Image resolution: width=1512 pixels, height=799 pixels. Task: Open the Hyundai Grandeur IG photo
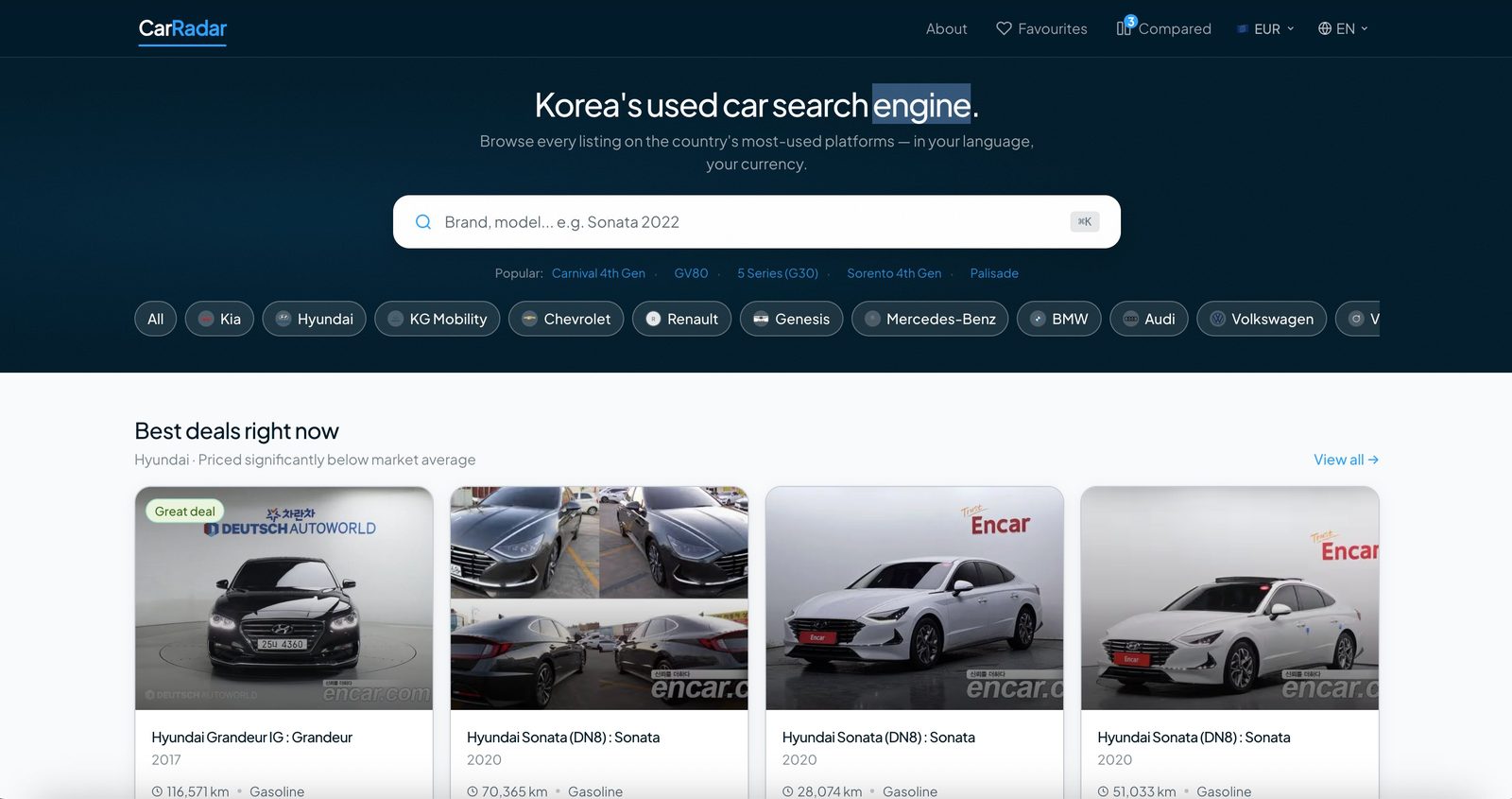[x=284, y=599]
